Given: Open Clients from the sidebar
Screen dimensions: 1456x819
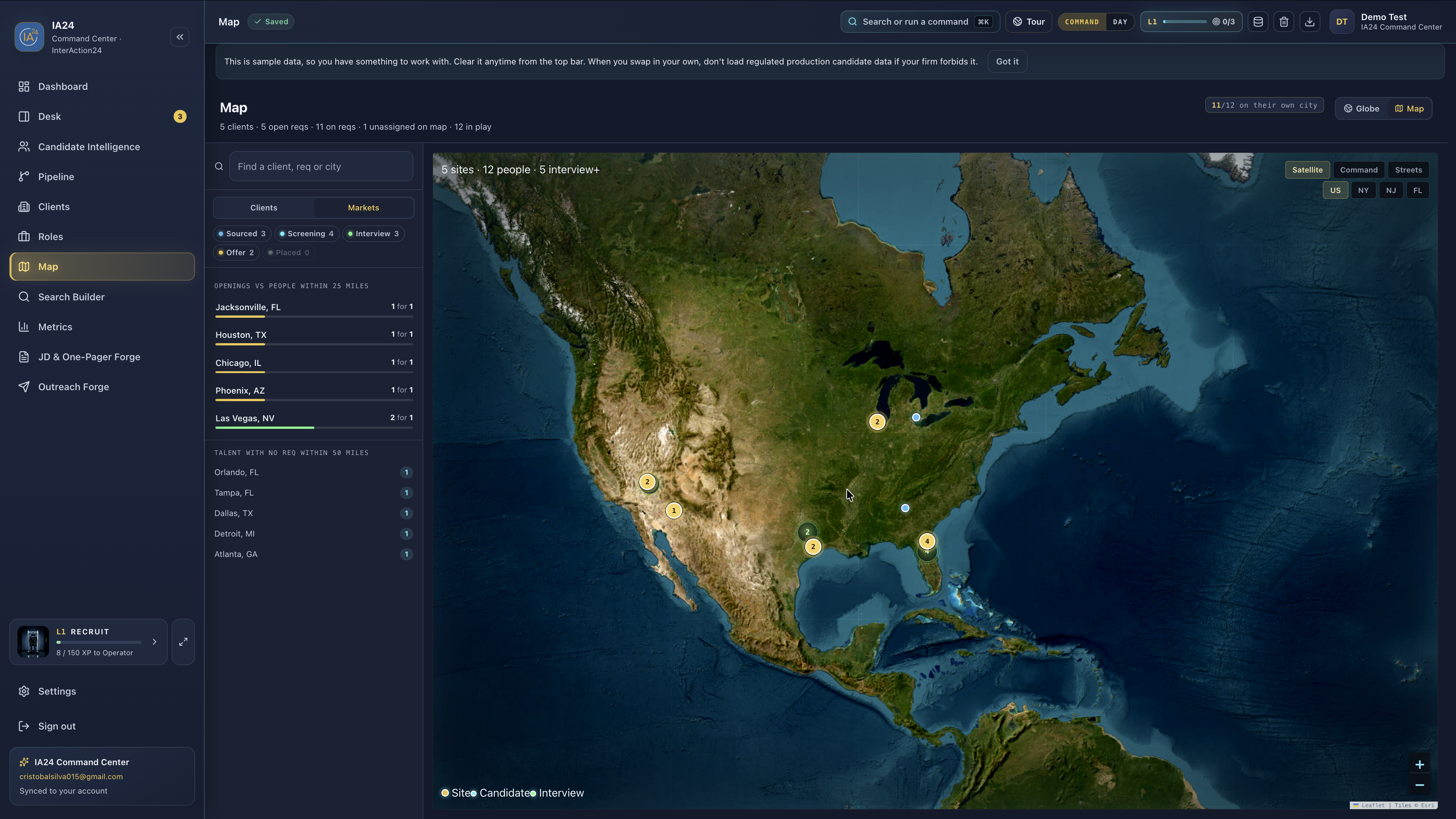Looking at the screenshot, I should point(102,206).
